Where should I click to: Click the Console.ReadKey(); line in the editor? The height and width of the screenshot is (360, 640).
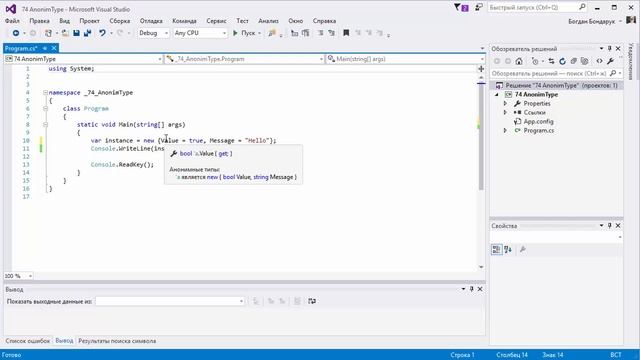click(x=122, y=165)
